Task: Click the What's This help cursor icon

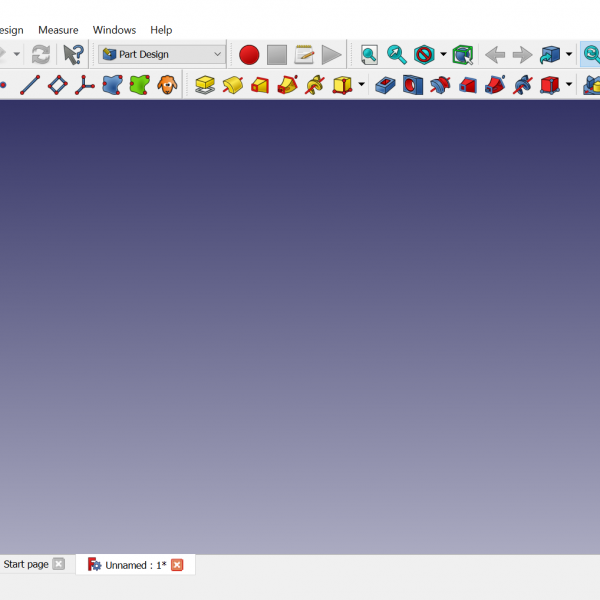Action: pos(73,54)
